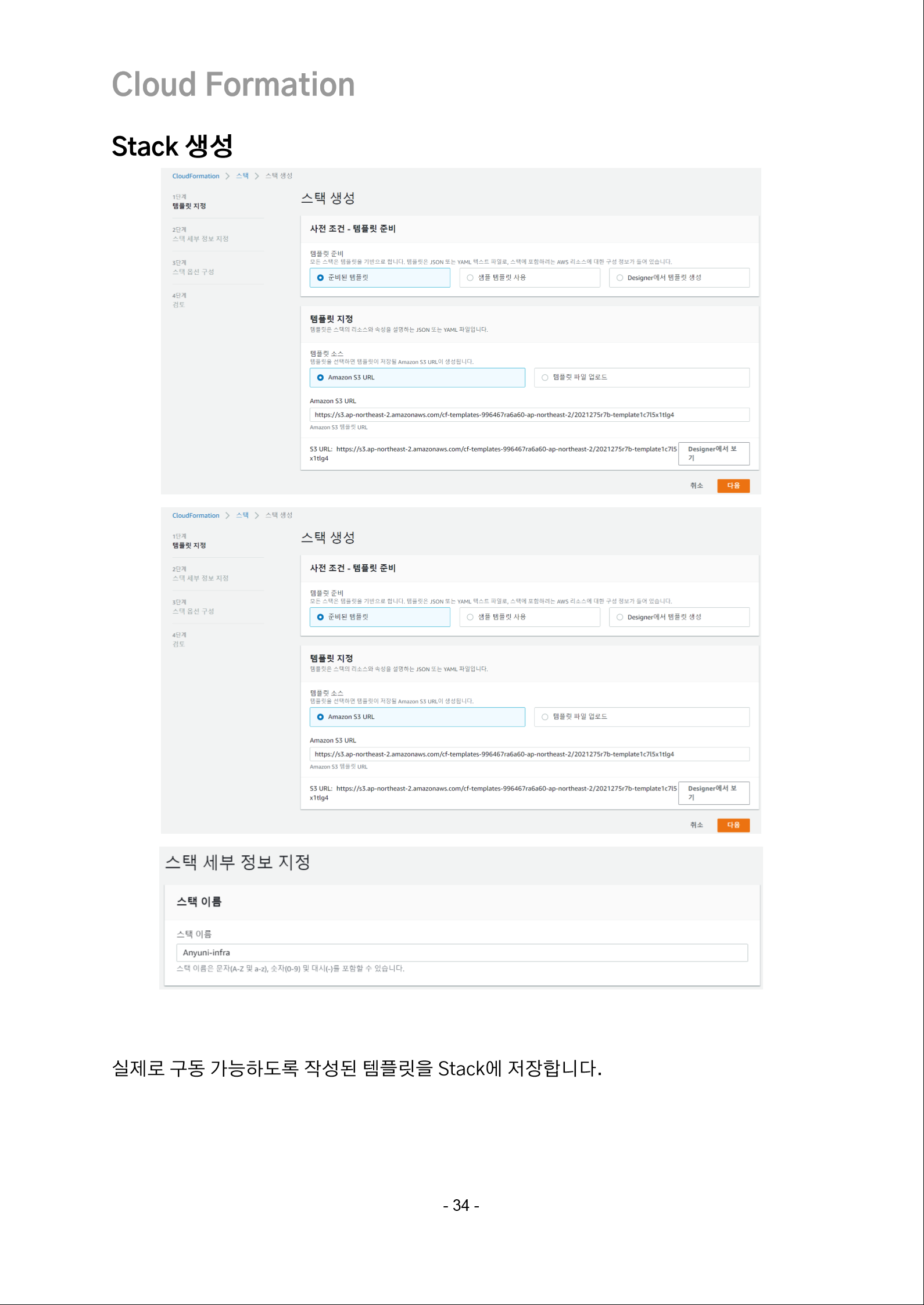Image resolution: width=924 pixels, height=1305 pixels.
Task: Select 1단계 템플릿 지정 step in lower screenshot
Action: click(x=189, y=541)
